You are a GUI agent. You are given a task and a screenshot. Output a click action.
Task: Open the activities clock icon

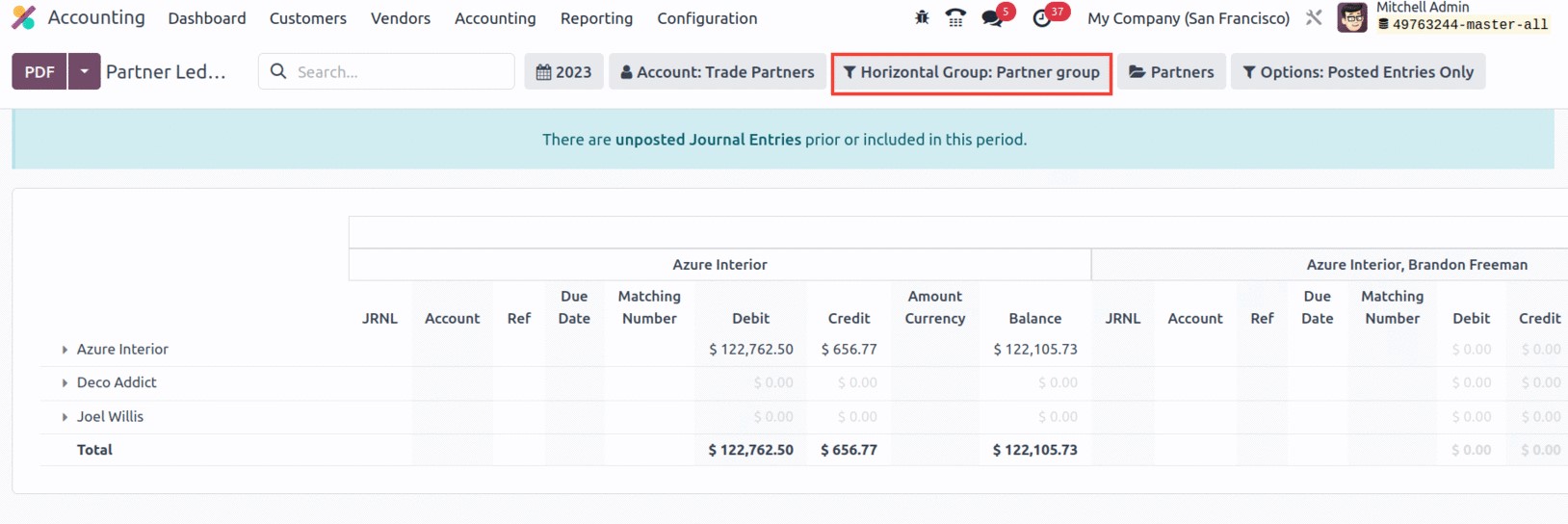[1042, 18]
